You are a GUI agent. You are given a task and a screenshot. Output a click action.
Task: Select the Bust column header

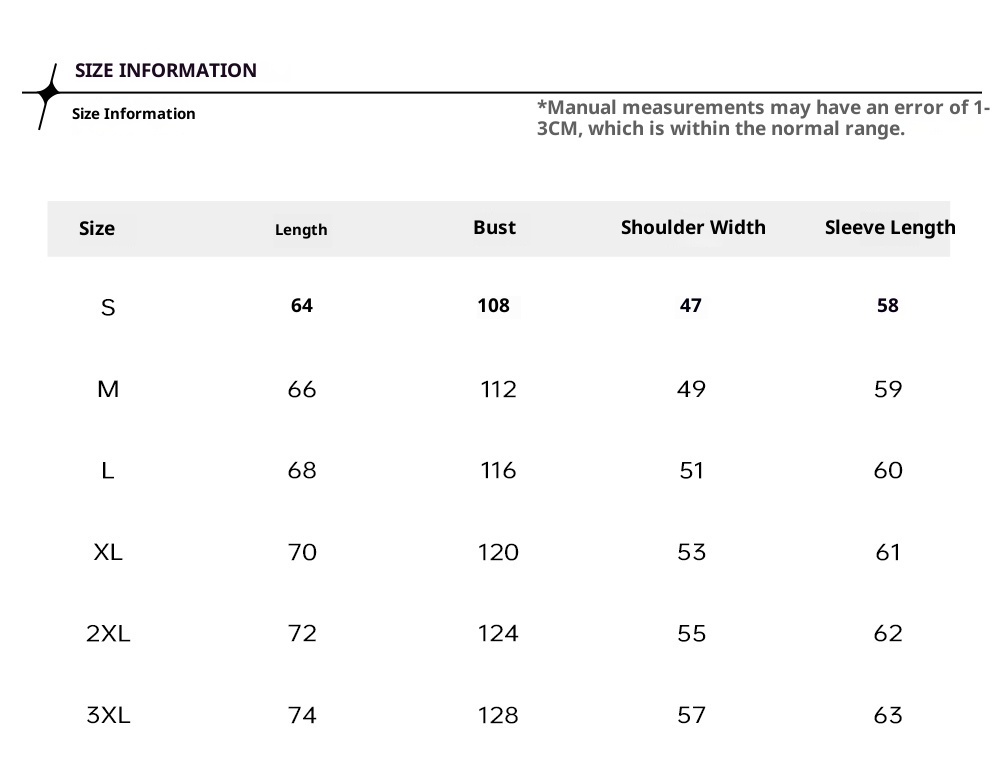pos(494,227)
